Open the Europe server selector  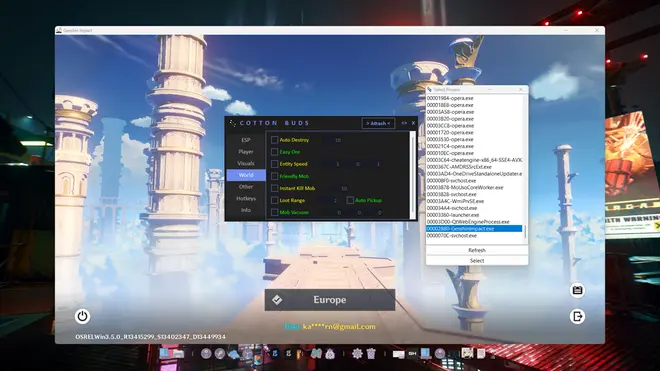[330, 300]
